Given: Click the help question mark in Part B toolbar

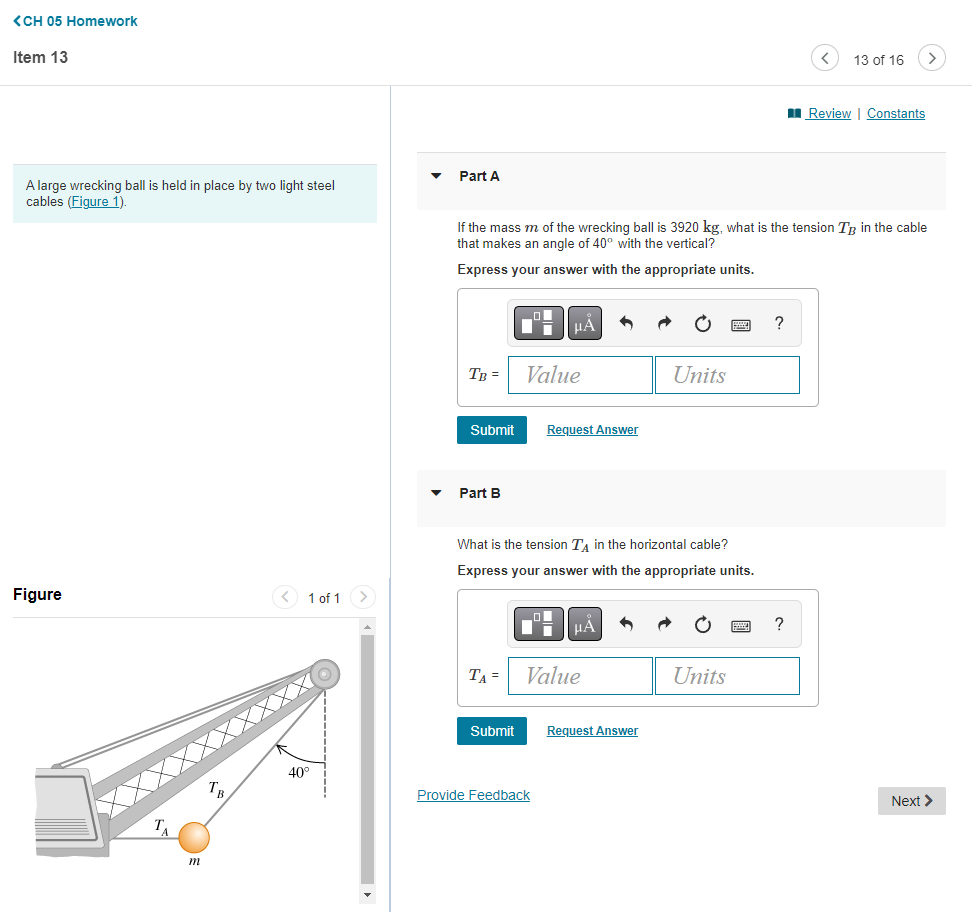Looking at the screenshot, I should (x=779, y=623).
